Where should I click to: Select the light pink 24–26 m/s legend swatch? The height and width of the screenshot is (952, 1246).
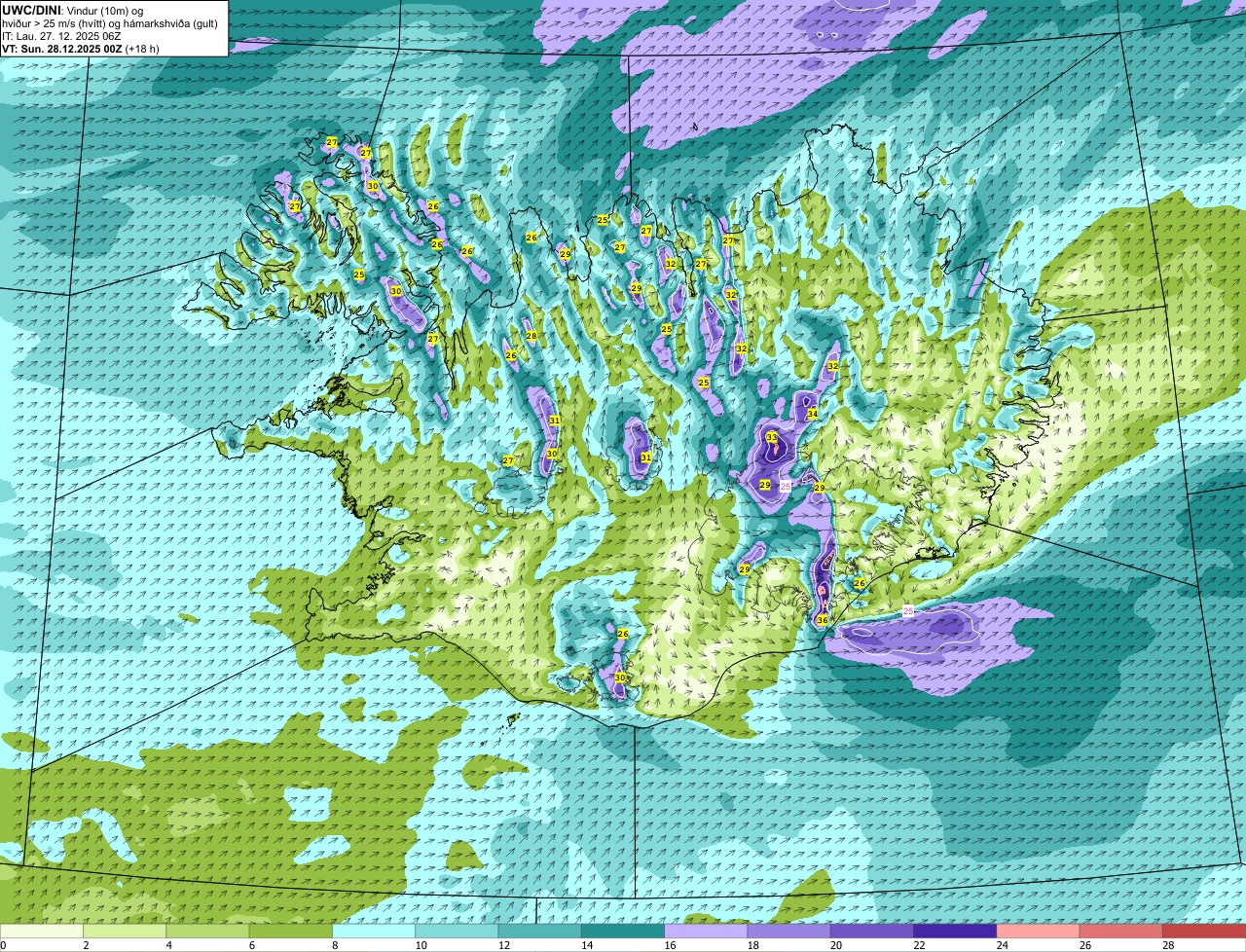(1039, 932)
